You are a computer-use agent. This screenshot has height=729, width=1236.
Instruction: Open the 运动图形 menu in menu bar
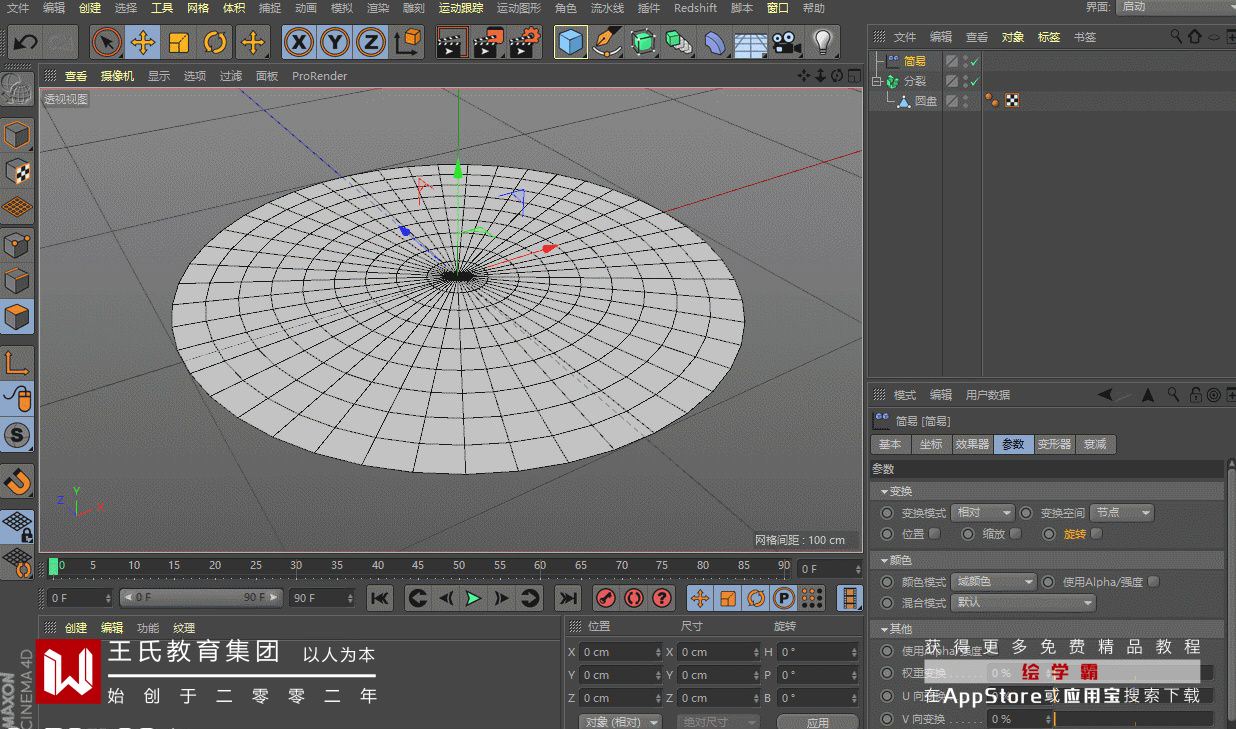[x=518, y=8]
